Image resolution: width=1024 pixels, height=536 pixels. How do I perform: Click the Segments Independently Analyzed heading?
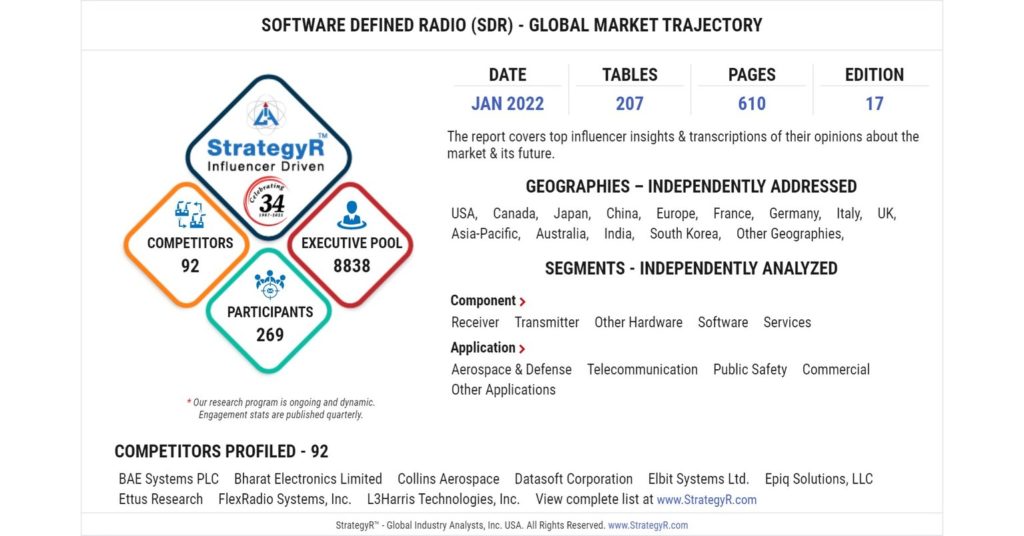point(691,269)
